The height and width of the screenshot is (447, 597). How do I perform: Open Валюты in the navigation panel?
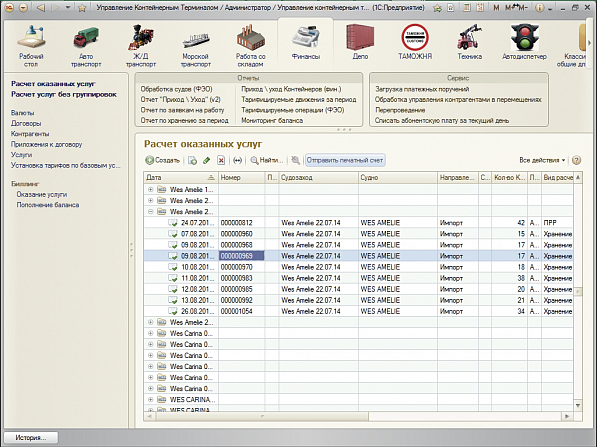point(22,113)
